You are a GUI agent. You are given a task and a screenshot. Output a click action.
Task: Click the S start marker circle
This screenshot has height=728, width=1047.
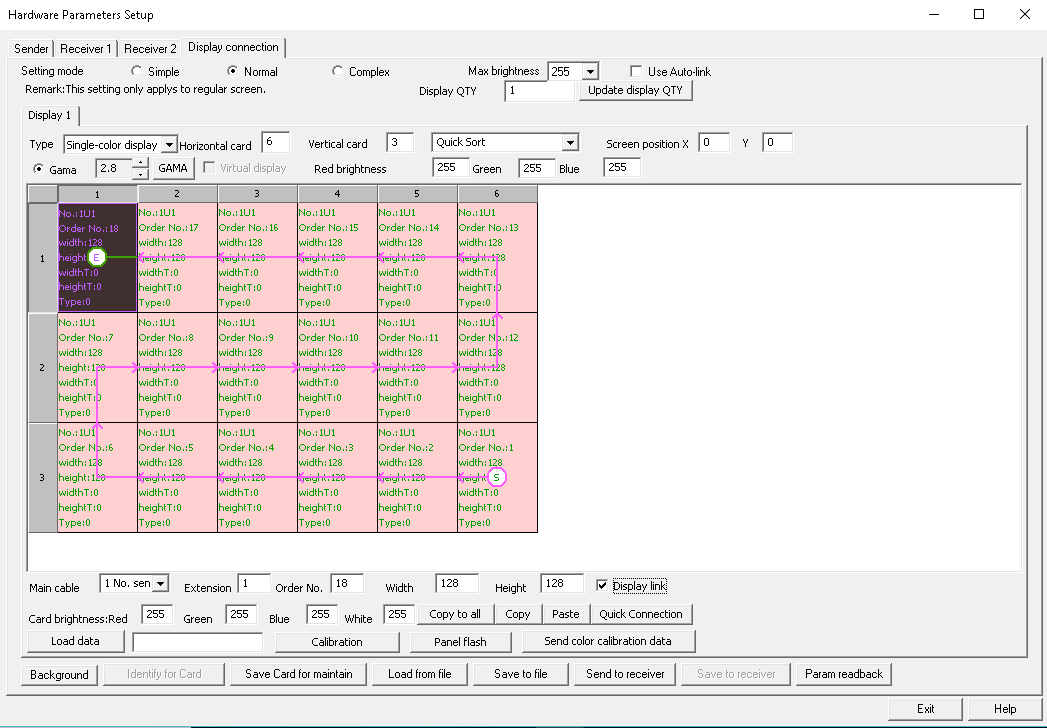[496, 477]
